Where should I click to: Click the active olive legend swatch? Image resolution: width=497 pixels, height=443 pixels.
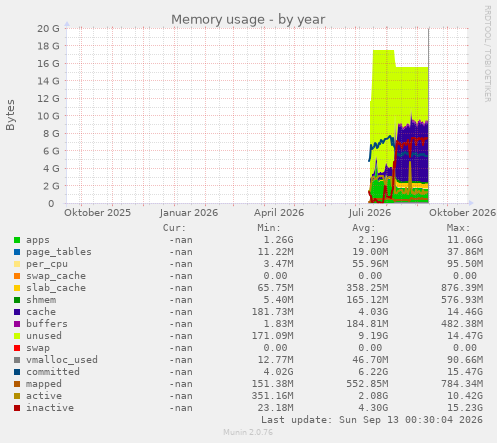pyautogui.click(x=17, y=396)
